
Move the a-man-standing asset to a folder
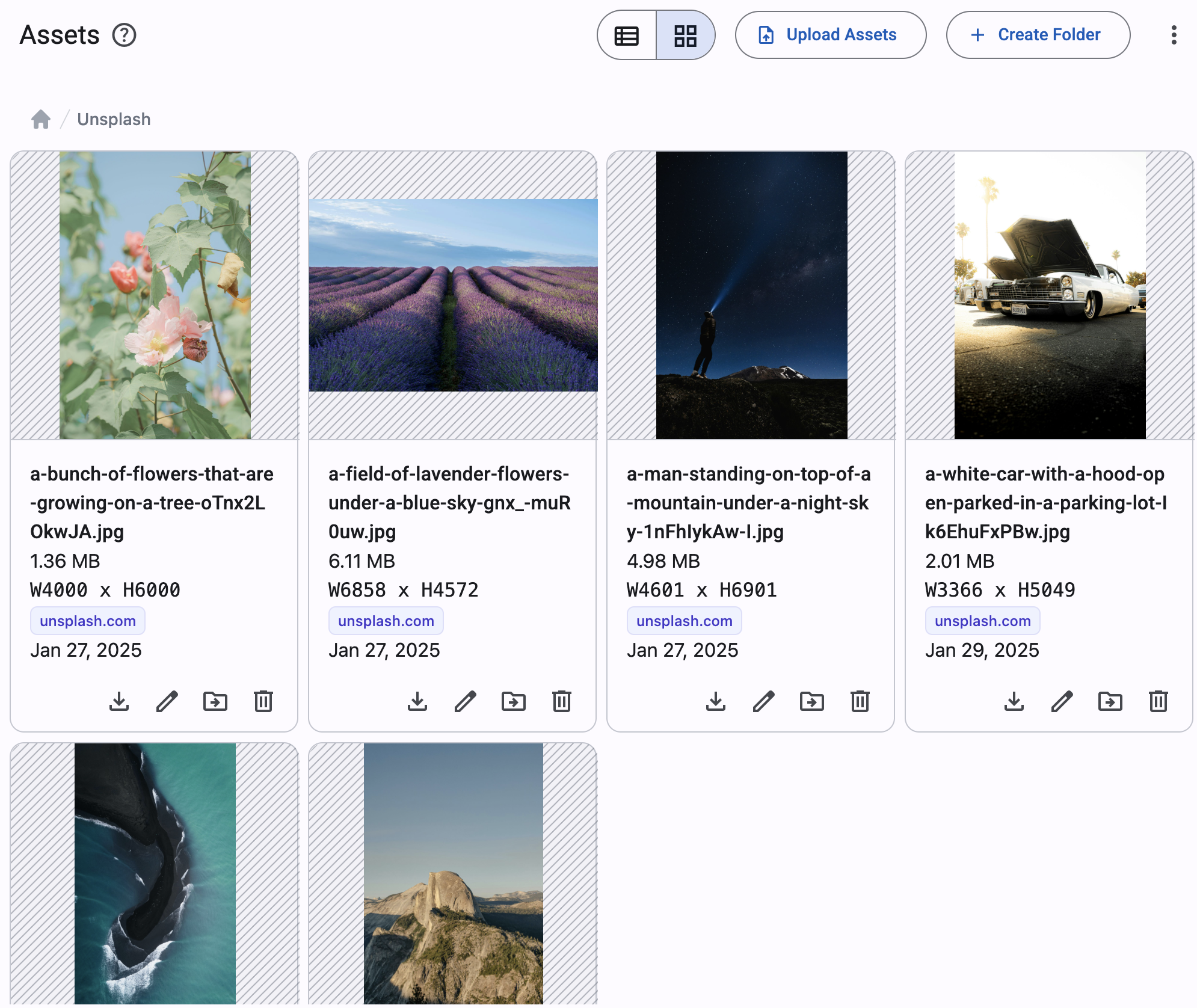tap(812, 701)
